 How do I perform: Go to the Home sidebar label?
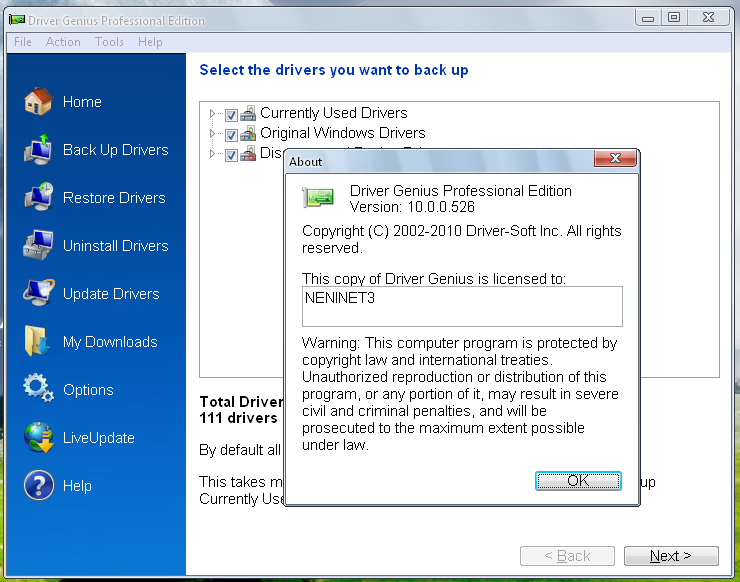click(82, 101)
